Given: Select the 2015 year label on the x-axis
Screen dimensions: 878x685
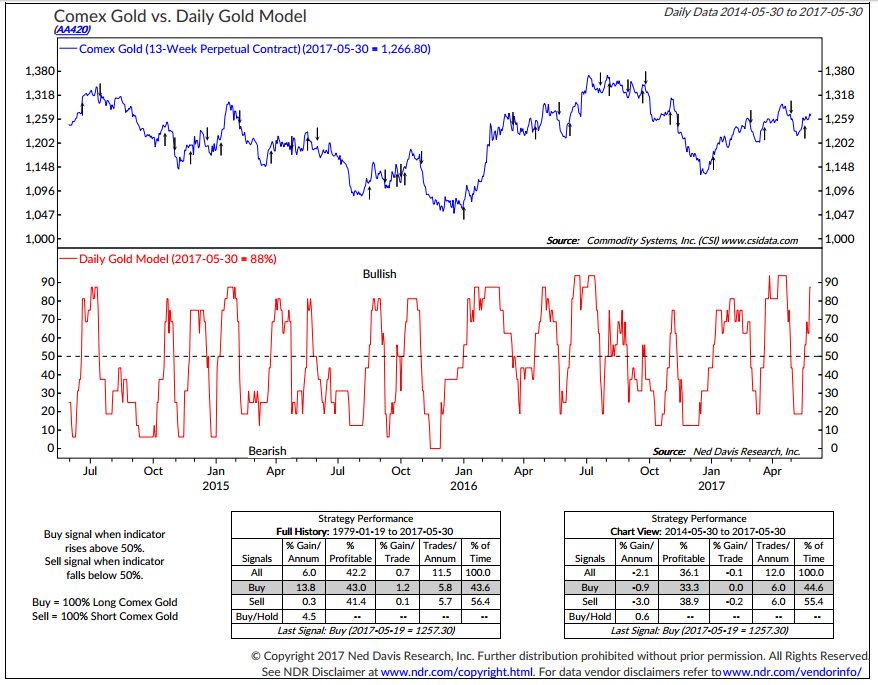Looking at the screenshot, I should (215, 485).
